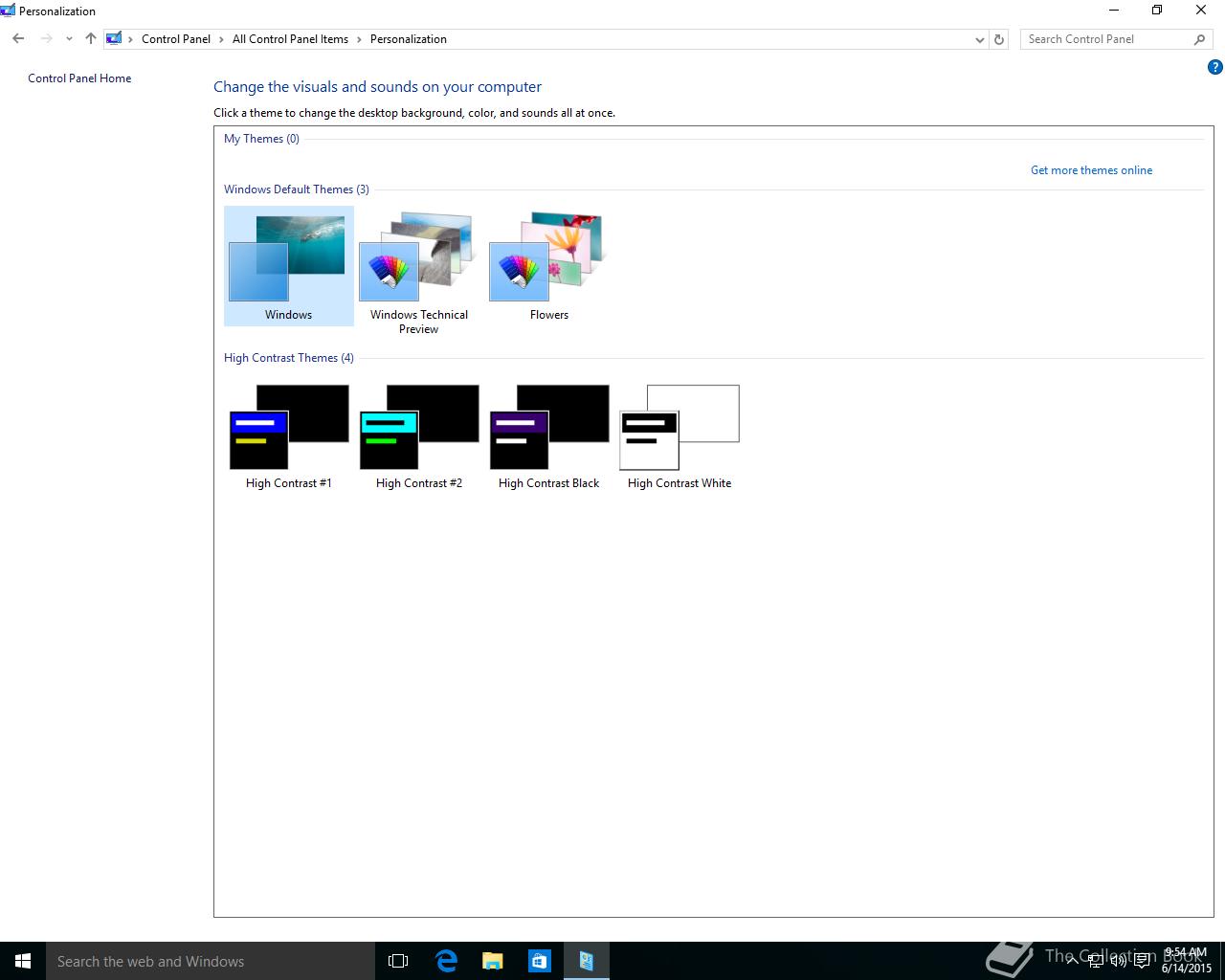
Task: Click the Back navigation arrow
Action: point(18,39)
